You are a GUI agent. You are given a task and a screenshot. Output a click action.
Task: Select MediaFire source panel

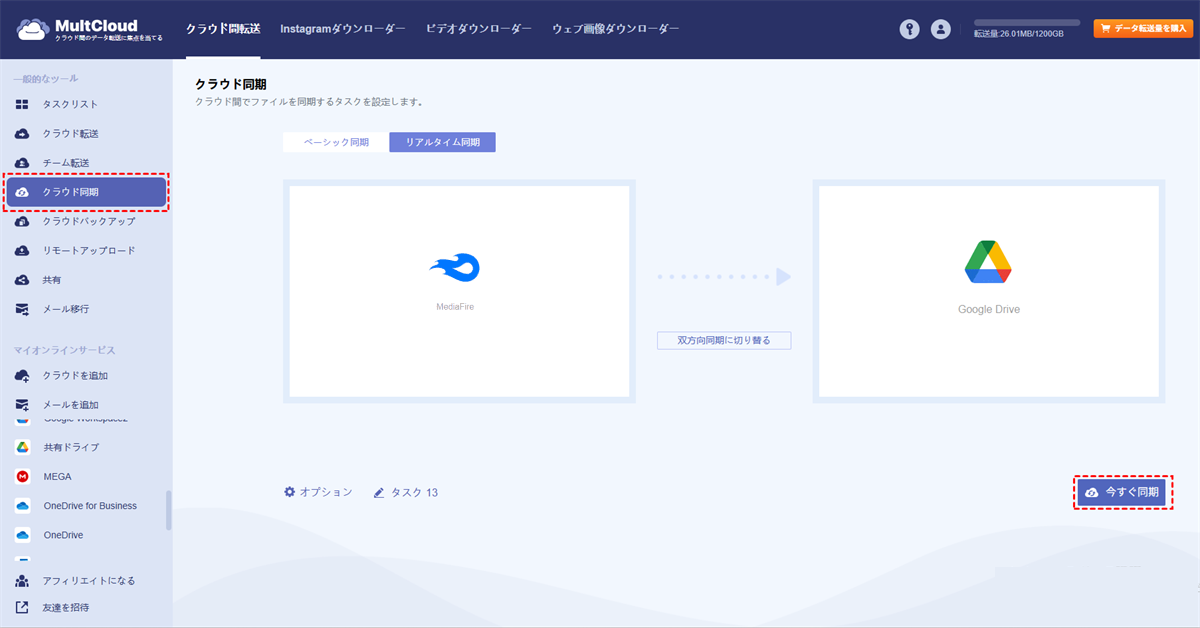click(x=459, y=292)
